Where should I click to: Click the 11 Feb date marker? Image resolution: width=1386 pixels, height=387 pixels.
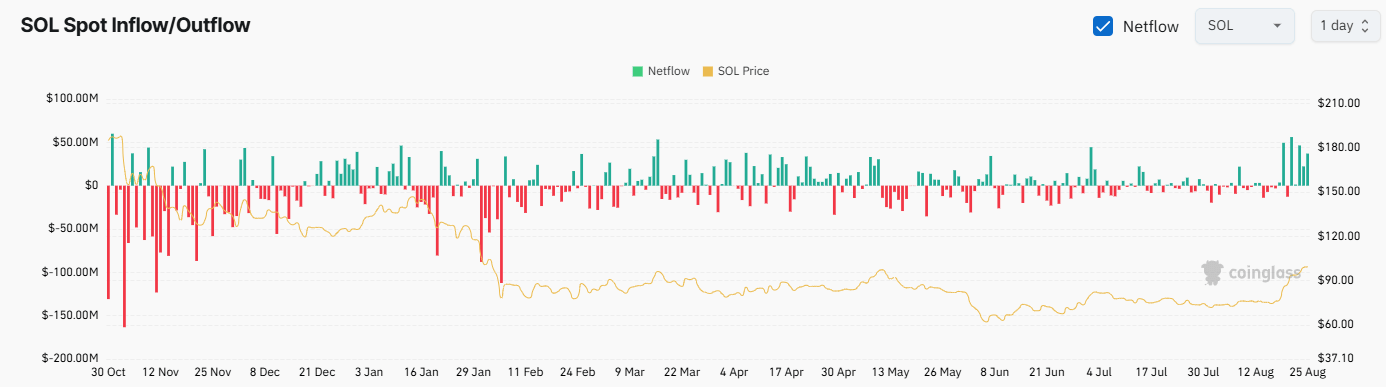(x=526, y=371)
